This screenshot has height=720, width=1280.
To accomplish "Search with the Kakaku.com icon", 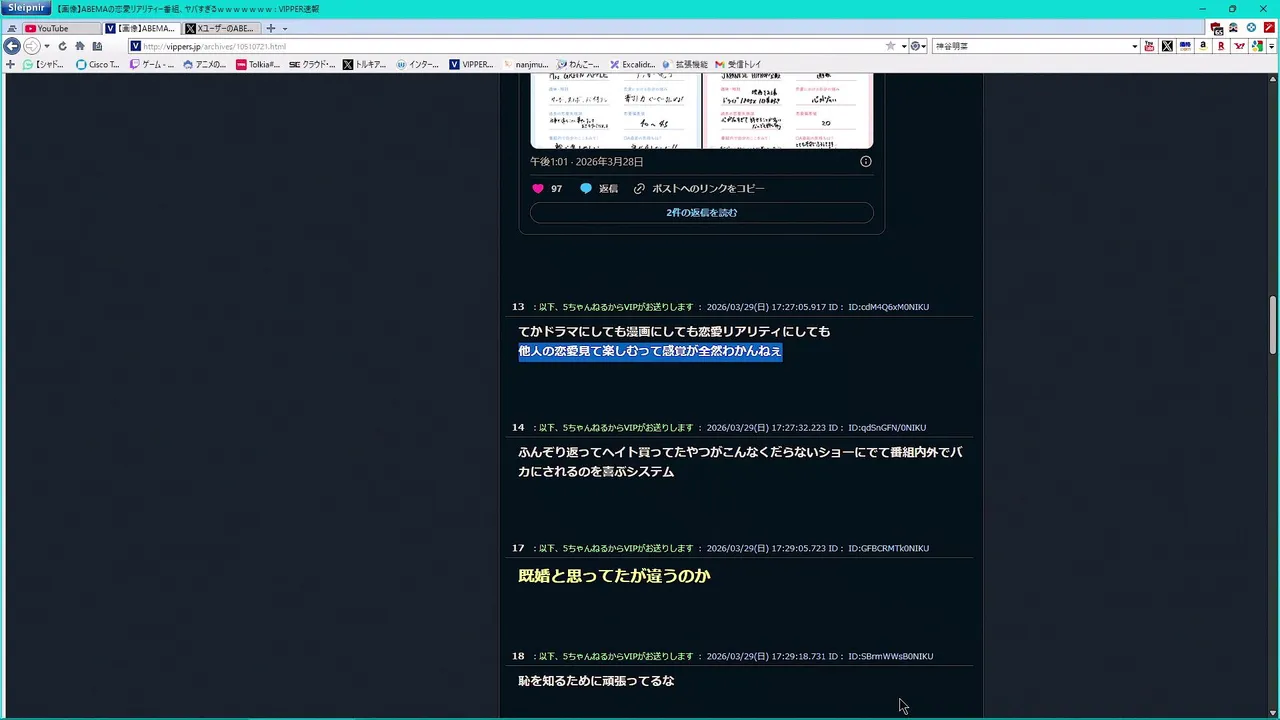I will pos(1185,46).
